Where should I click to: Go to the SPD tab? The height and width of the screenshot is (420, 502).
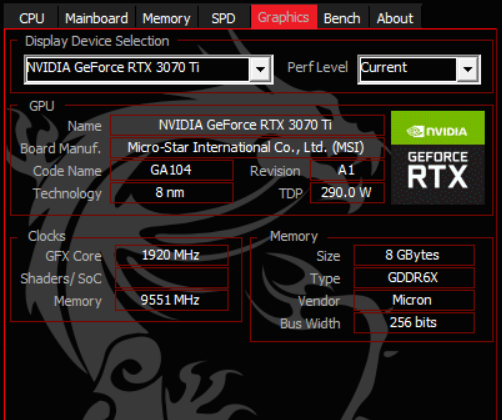[x=223, y=18]
